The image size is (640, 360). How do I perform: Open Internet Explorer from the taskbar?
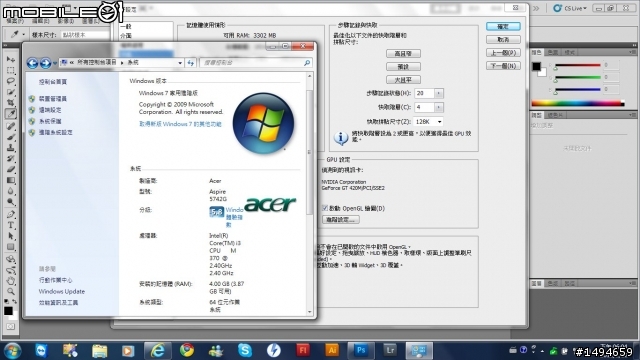[158, 350]
